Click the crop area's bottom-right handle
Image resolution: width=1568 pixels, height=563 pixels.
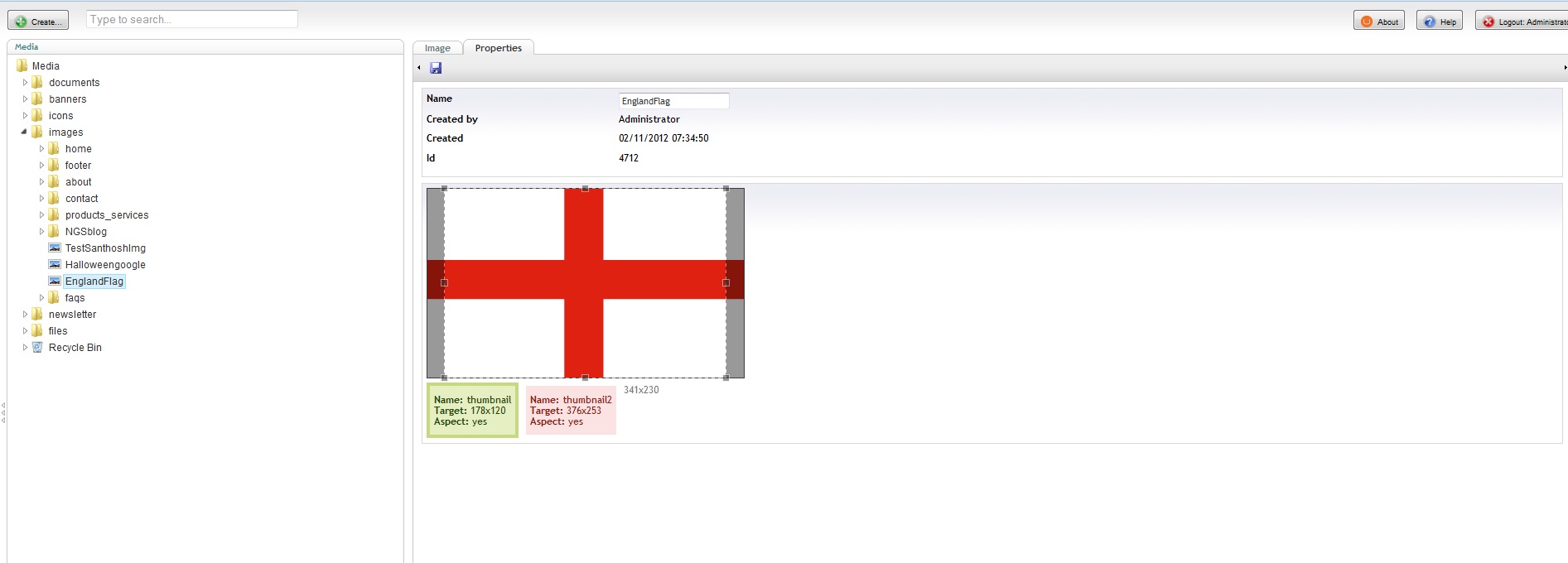pyautogui.click(x=726, y=378)
